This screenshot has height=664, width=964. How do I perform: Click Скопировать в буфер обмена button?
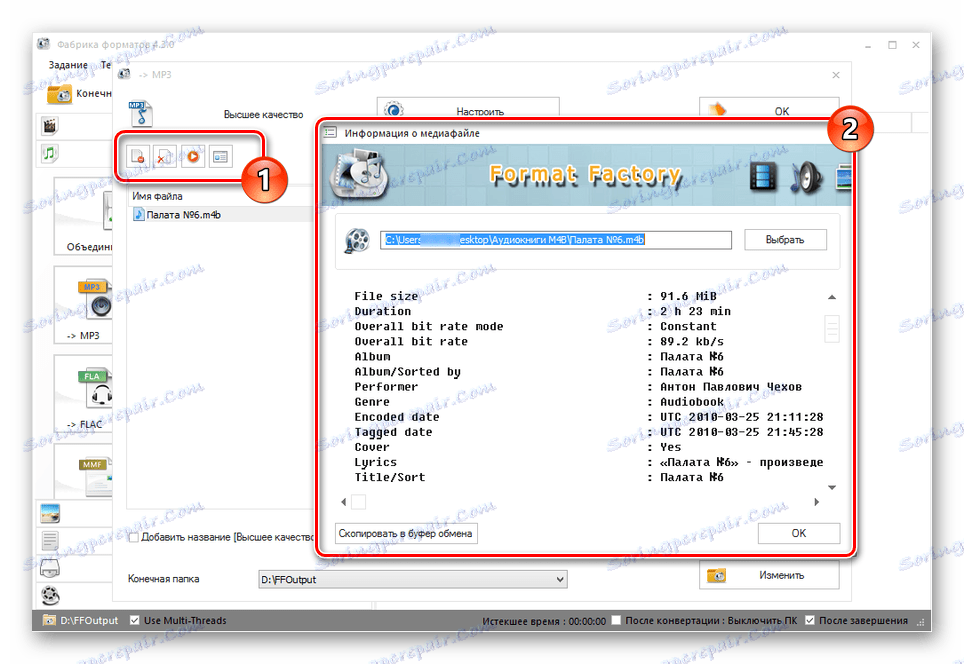click(x=406, y=533)
